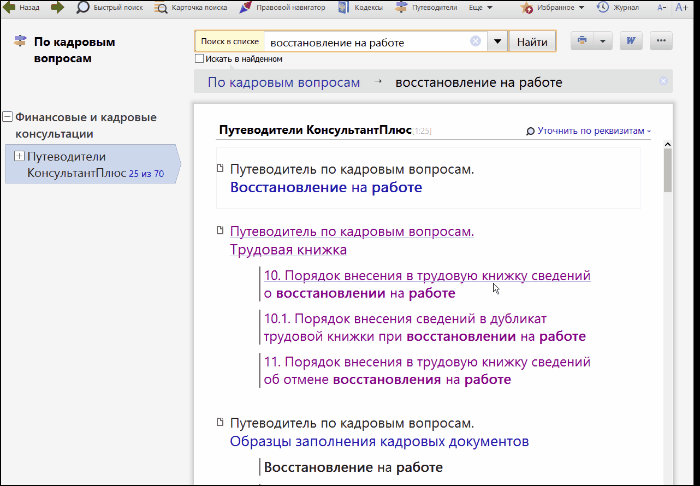Click the По кадровым вопросам signpost icon

20,42
